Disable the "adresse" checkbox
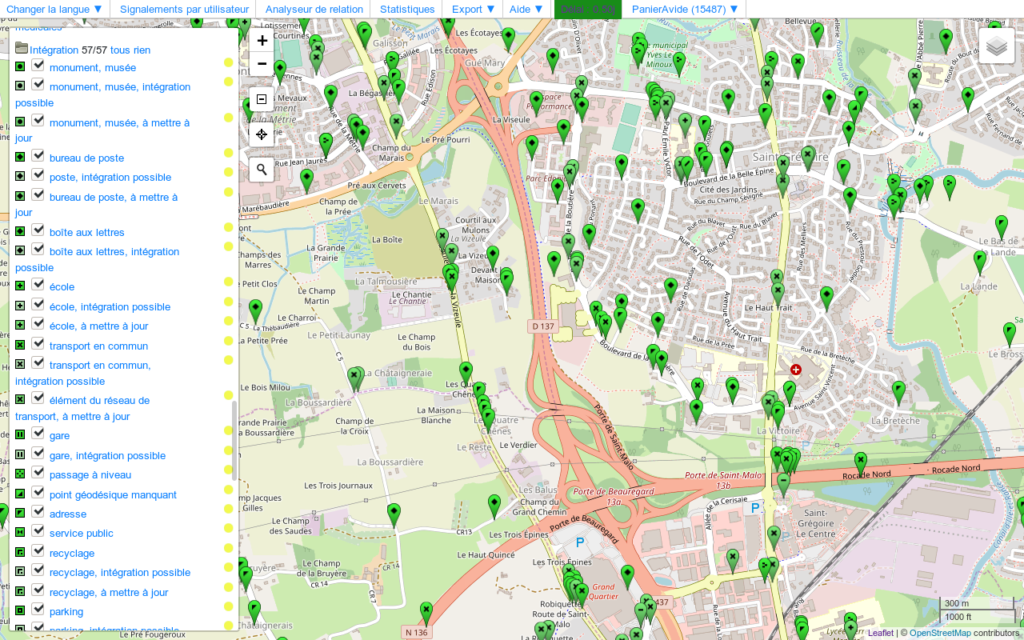This screenshot has height=640, width=1024. coord(38,512)
